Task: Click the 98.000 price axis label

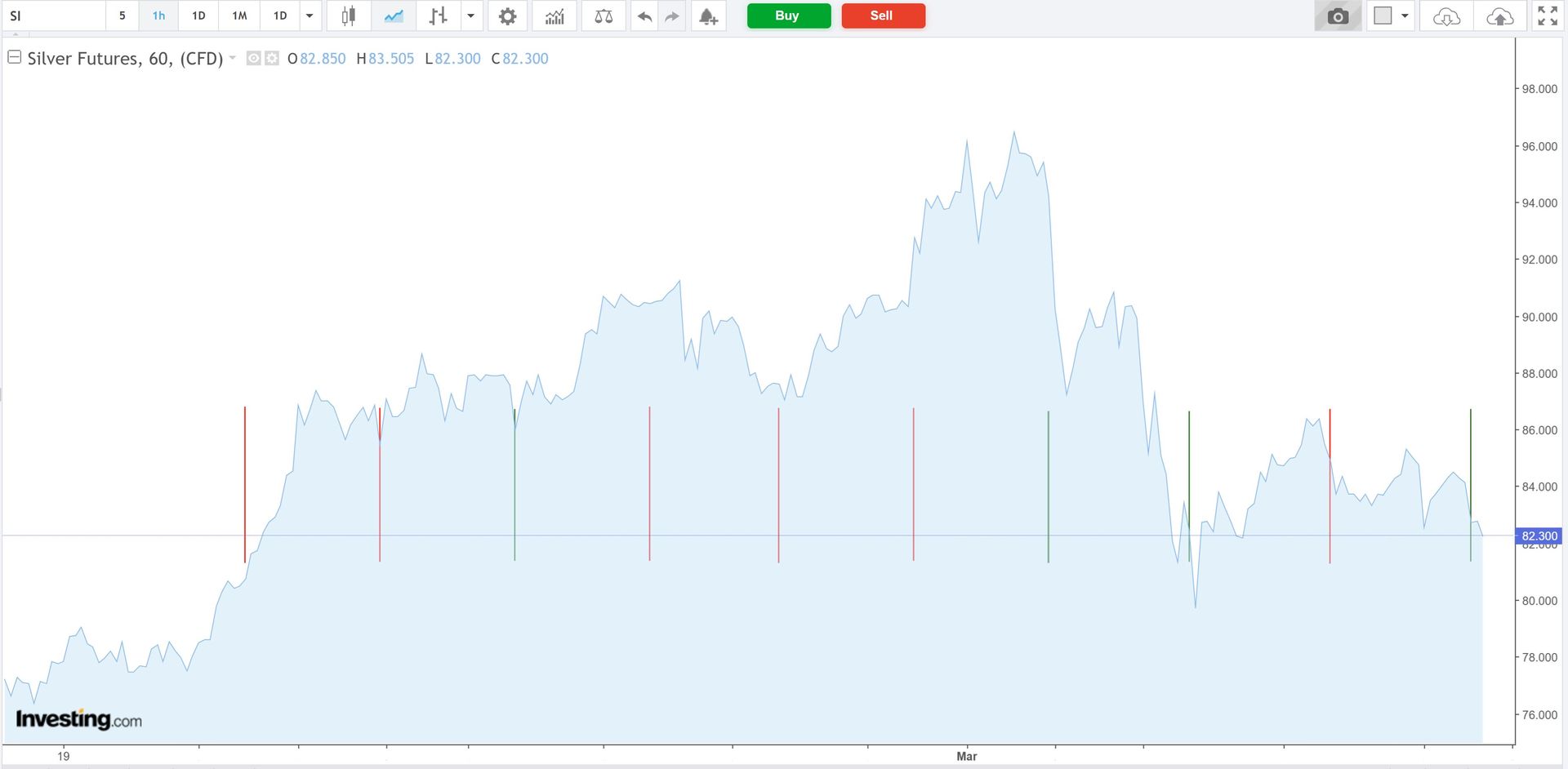Action: coord(1539,89)
